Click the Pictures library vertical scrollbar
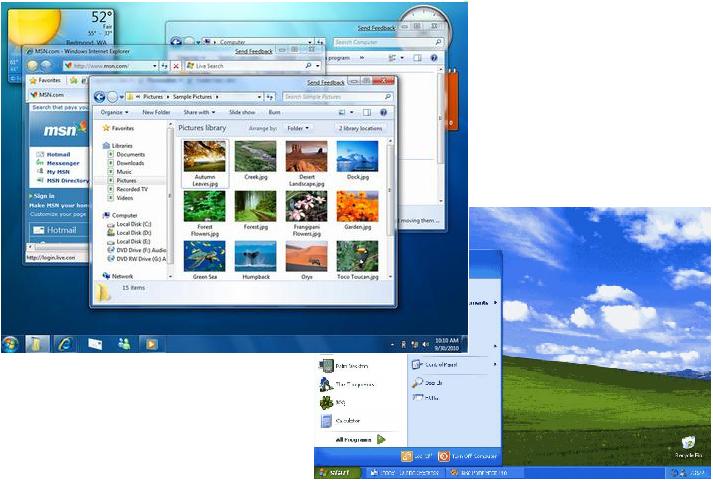The image size is (713, 481). pyautogui.click(x=390, y=209)
